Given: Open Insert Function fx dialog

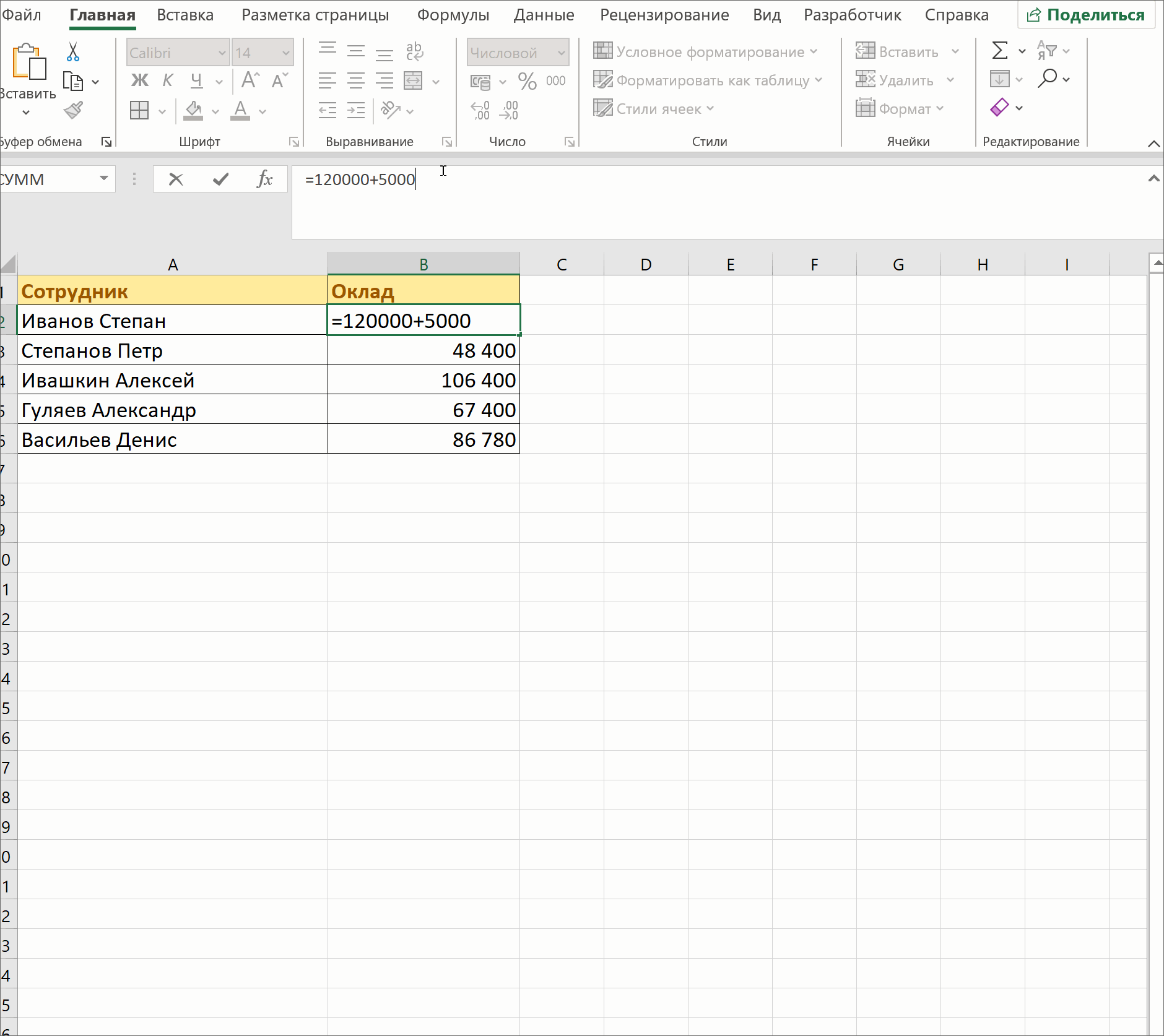Looking at the screenshot, I should point(265,179).
